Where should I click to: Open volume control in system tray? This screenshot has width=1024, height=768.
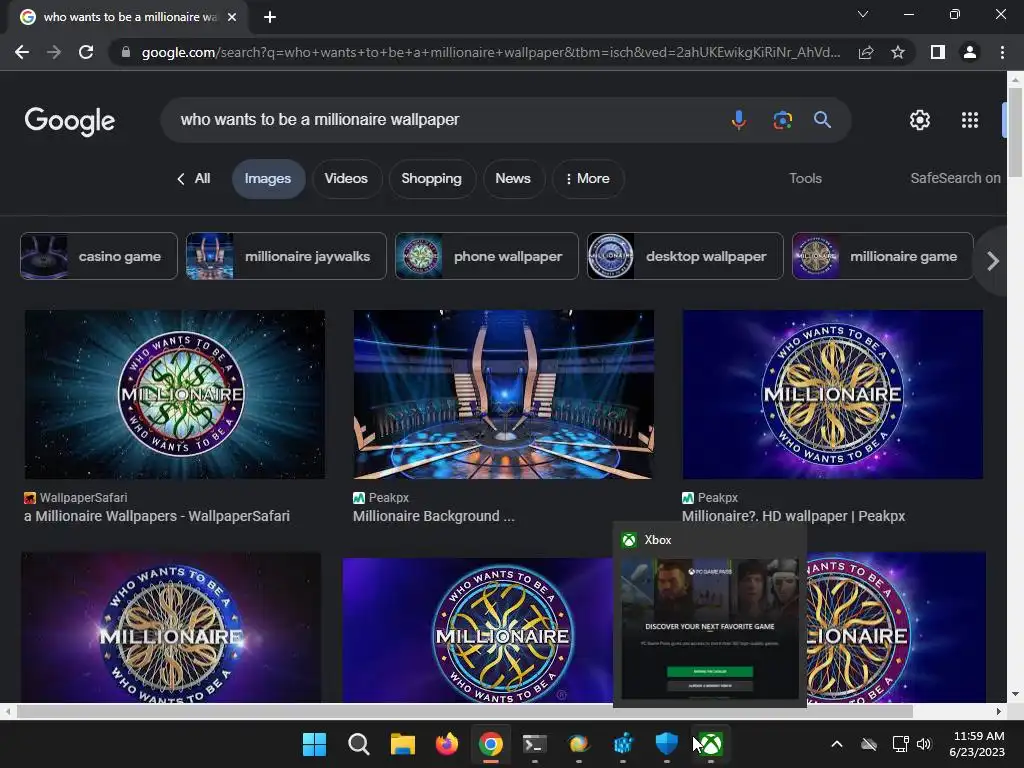[924, 744]
